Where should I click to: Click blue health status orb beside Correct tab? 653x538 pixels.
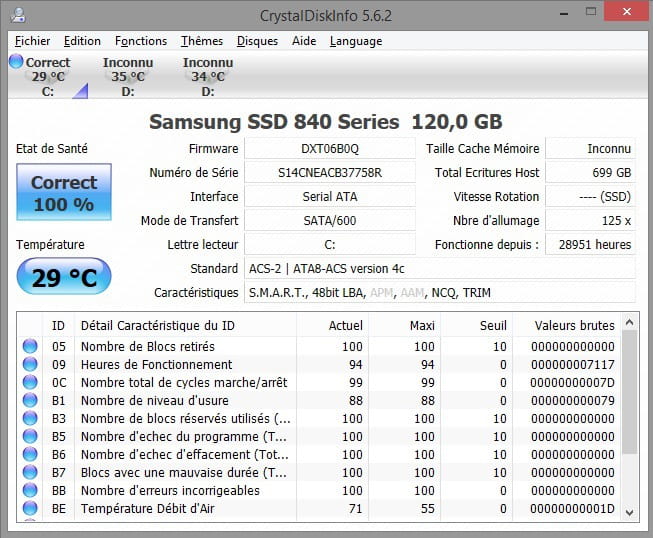point(16,62)
